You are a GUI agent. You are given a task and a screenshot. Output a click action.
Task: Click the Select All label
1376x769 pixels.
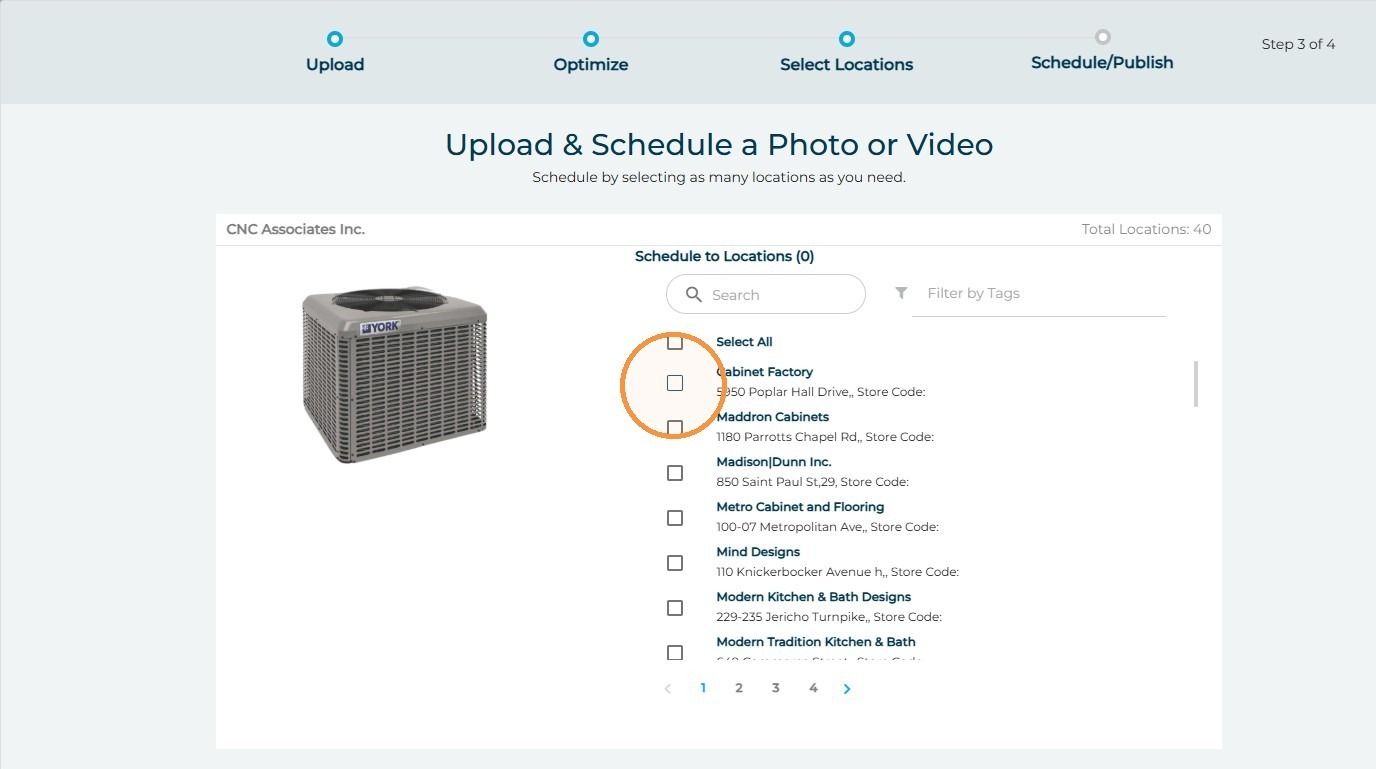[745, 342]
